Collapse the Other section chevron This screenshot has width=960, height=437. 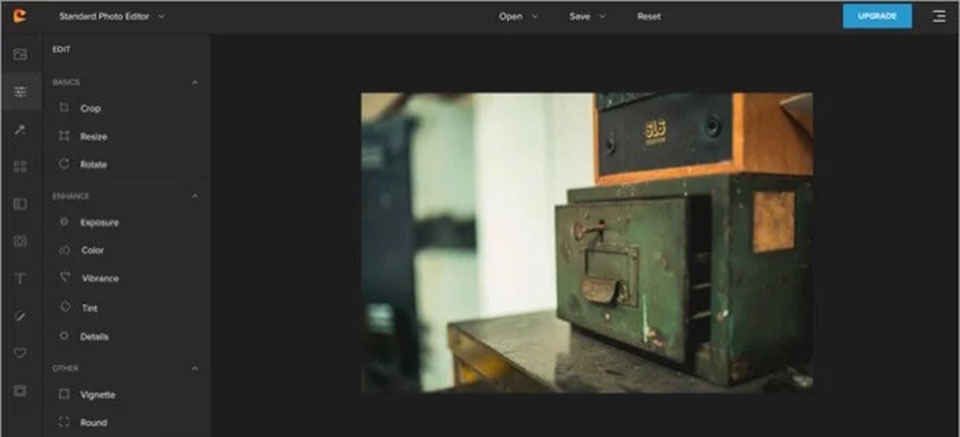click(195, 368)
